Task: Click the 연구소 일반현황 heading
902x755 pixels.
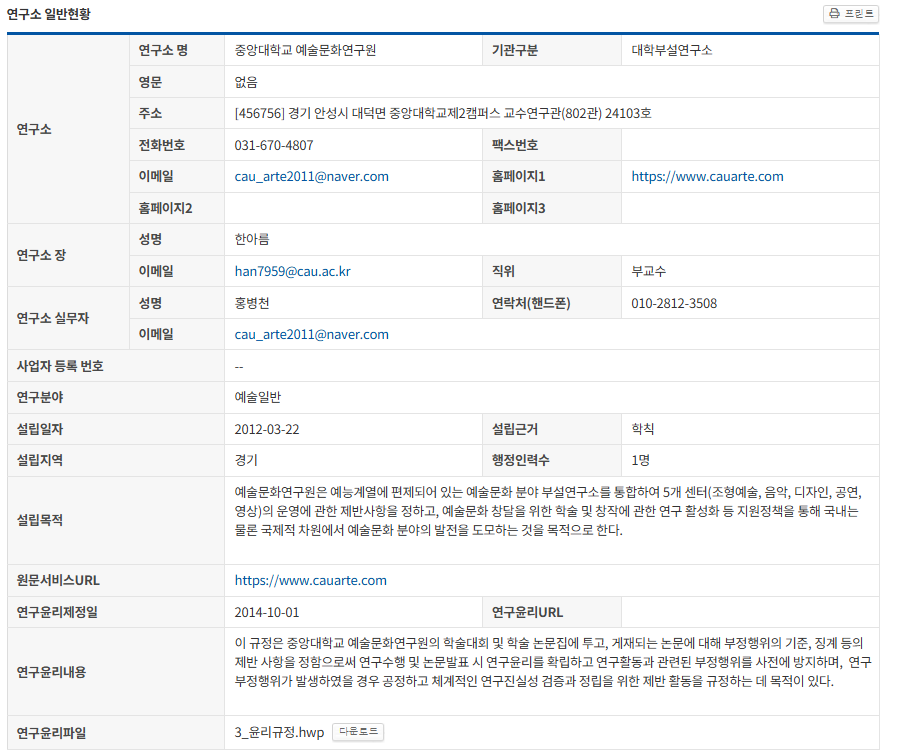Action: pos(48,14)
